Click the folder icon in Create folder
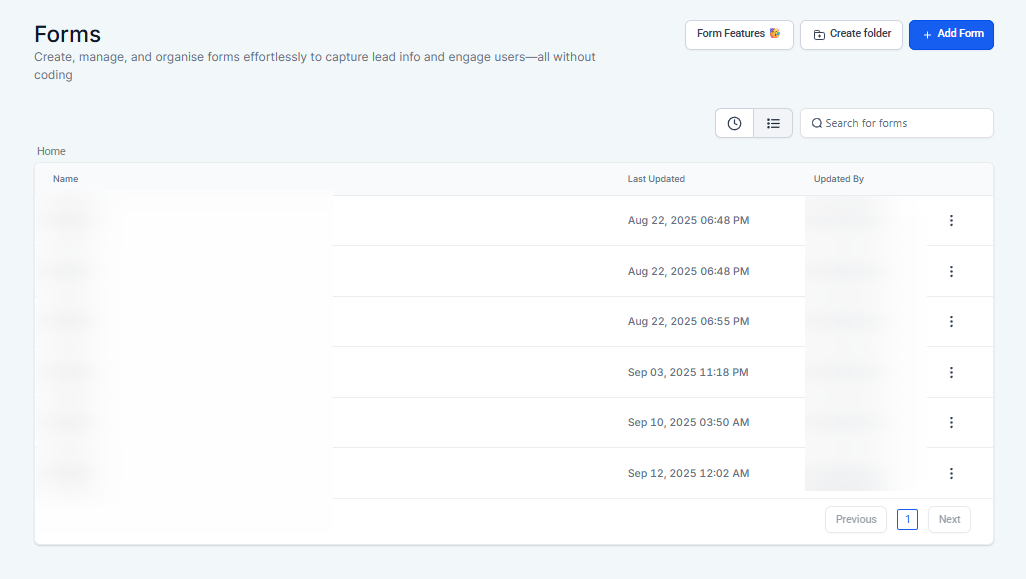Screen dimensions: 1026x579 819,35
